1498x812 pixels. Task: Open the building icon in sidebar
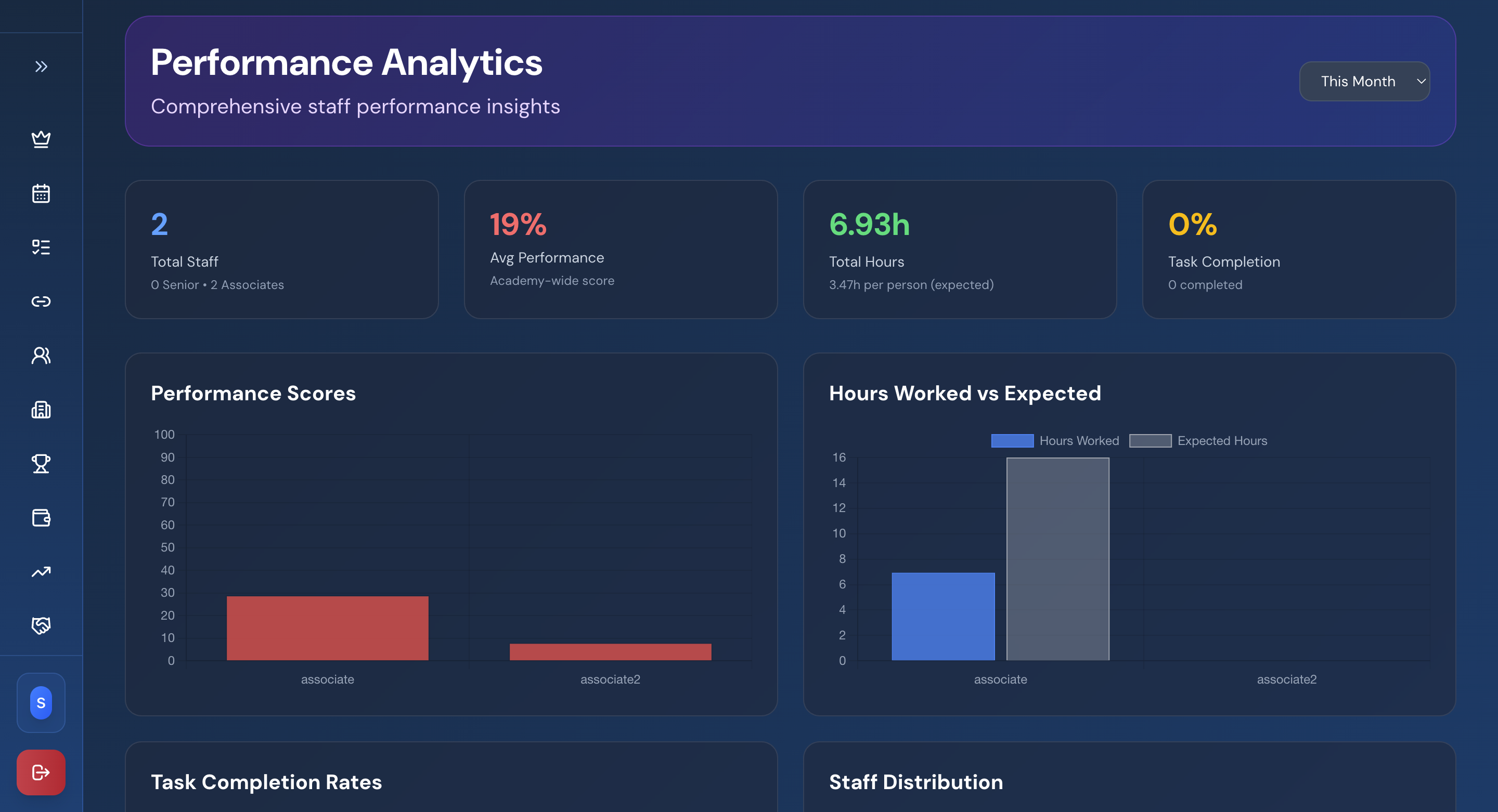pos(41,410)
